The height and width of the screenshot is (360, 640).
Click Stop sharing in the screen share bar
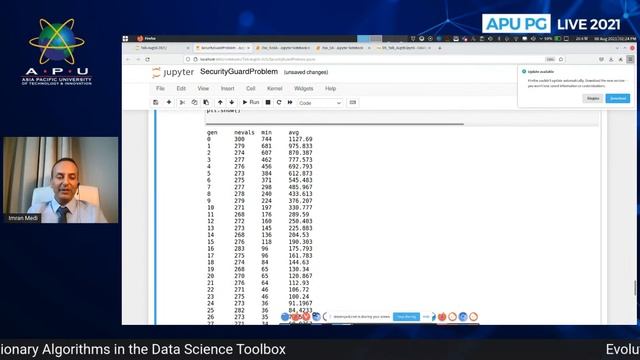(x=406, y=317)
